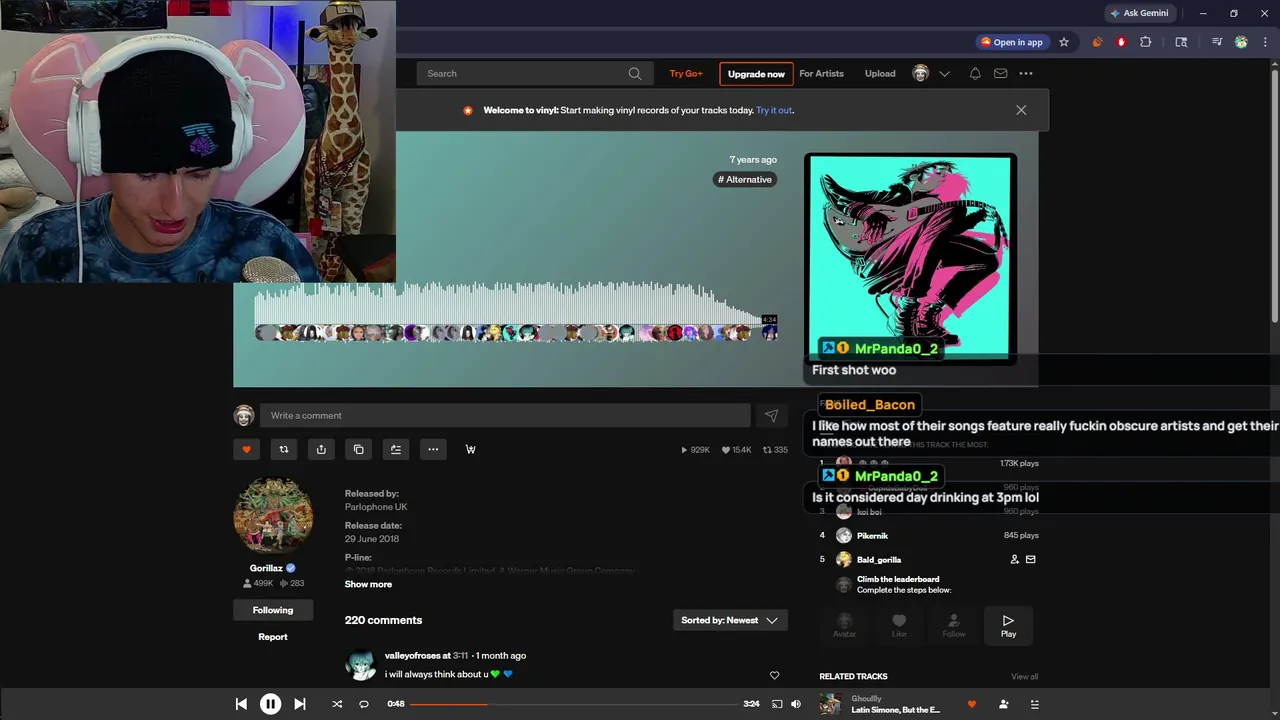
Task: Expand the user avatar dropdown
Action: pos(944,74)
